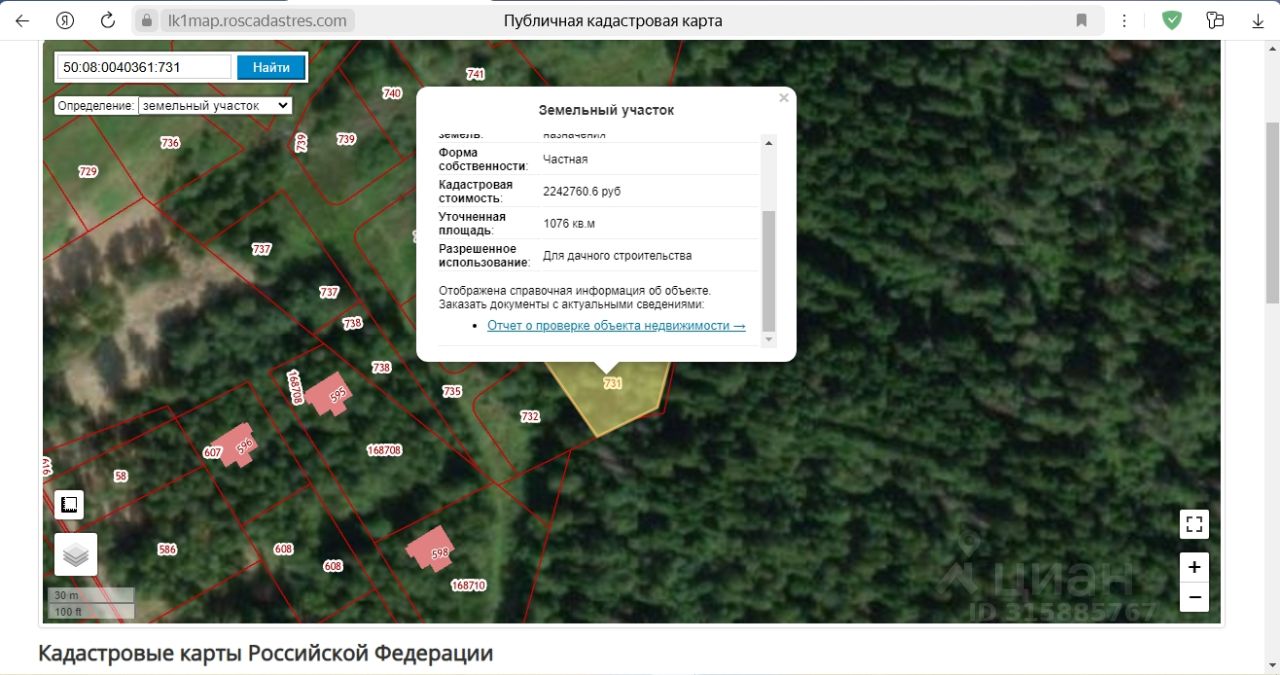Click the browser back arrow
Screen dimensions: 1280x675
click(x=22, y=20)
